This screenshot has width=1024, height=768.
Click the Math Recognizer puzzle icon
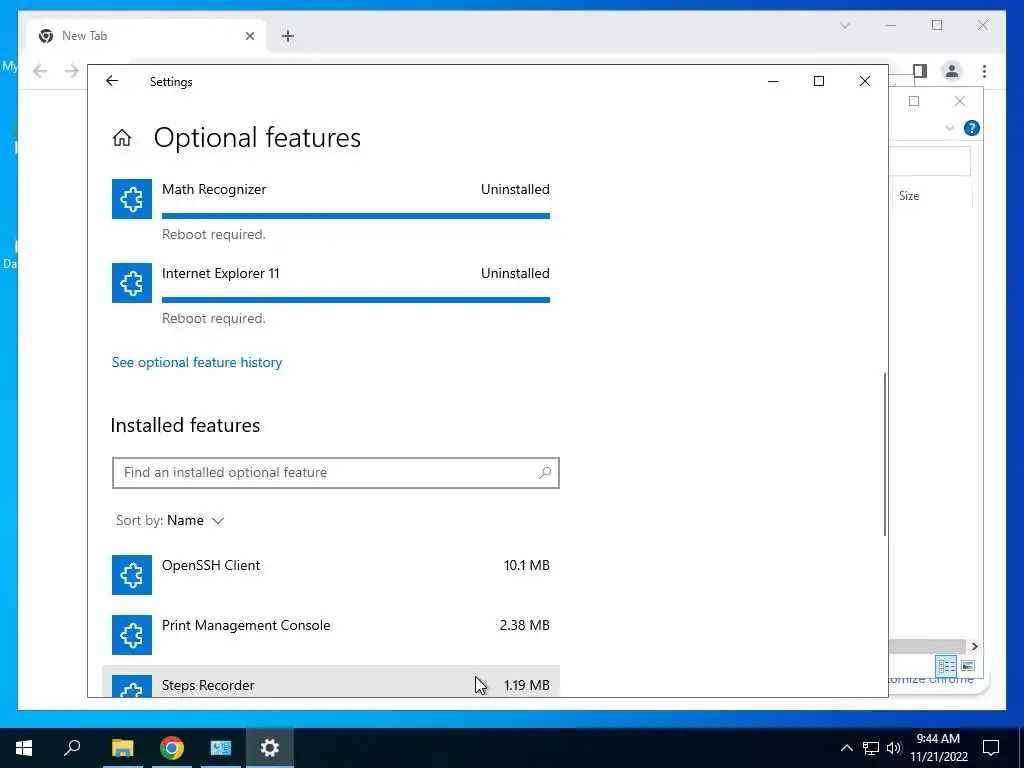(x=132, y=199)
